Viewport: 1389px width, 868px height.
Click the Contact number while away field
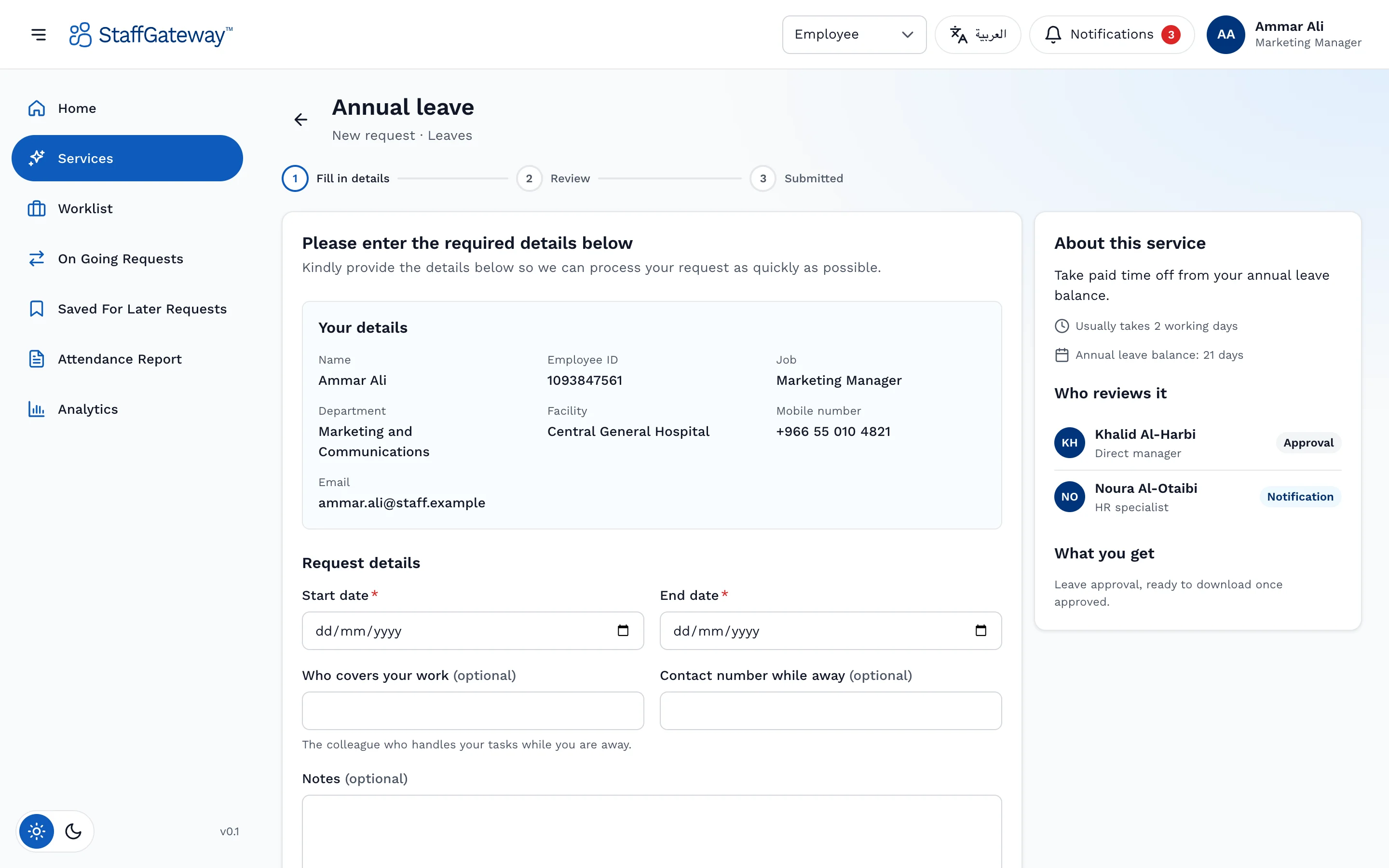pos(831,711)
